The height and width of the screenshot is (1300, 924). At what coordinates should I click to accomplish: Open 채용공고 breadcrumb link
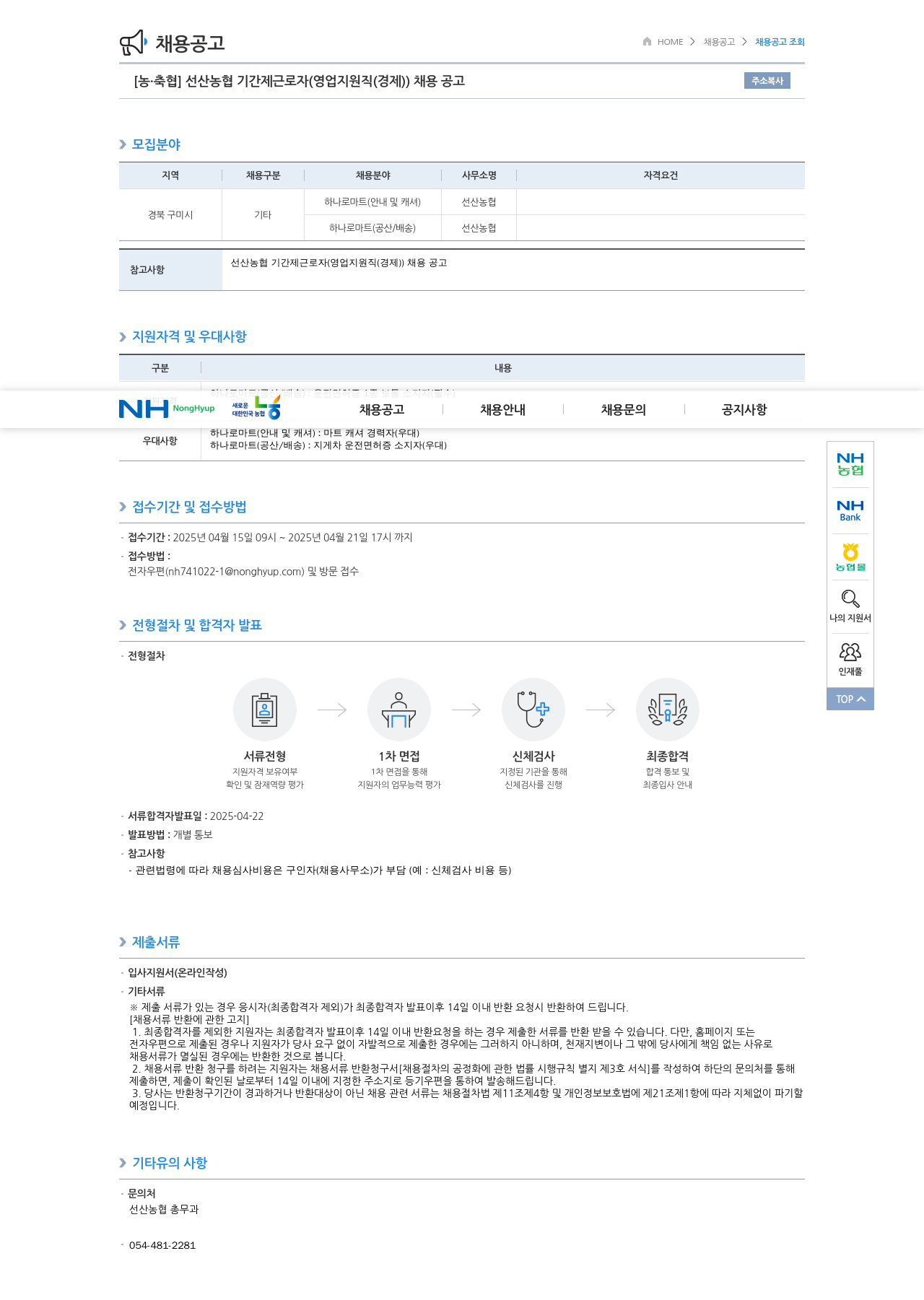point(719,42)
